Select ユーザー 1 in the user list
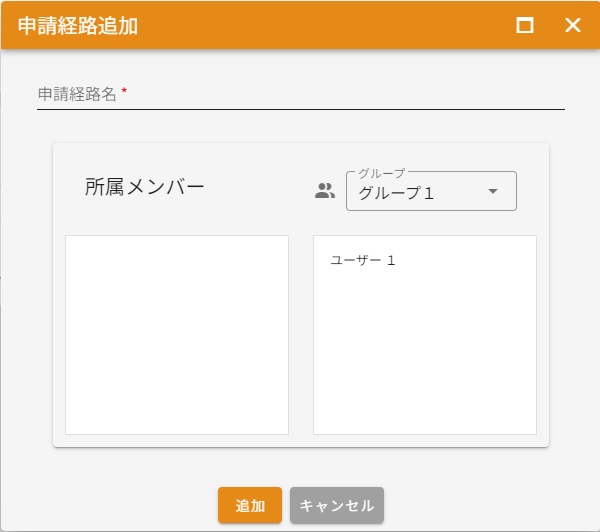The image size is (600, 532). click(363, 260)
